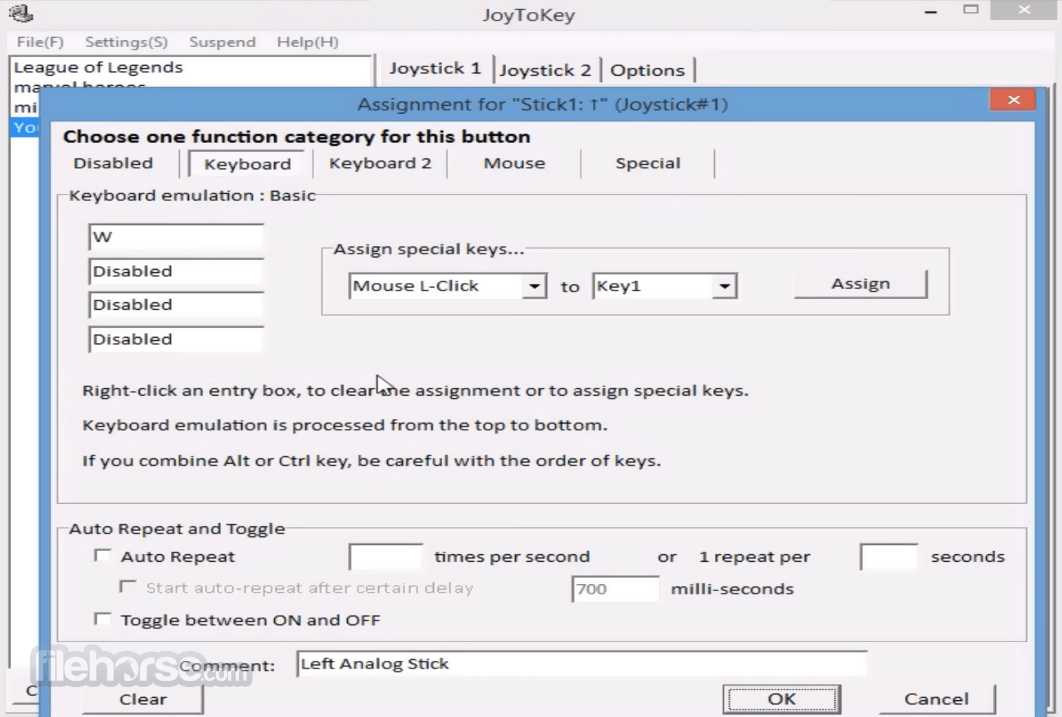Expand the Key1 target dropdown
Viewport: 1062px width, 717px height.
[724, 286]
